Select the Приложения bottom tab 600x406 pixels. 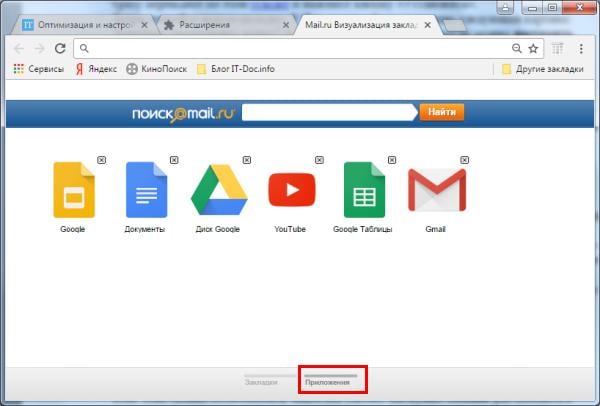(x=328, y=381)
